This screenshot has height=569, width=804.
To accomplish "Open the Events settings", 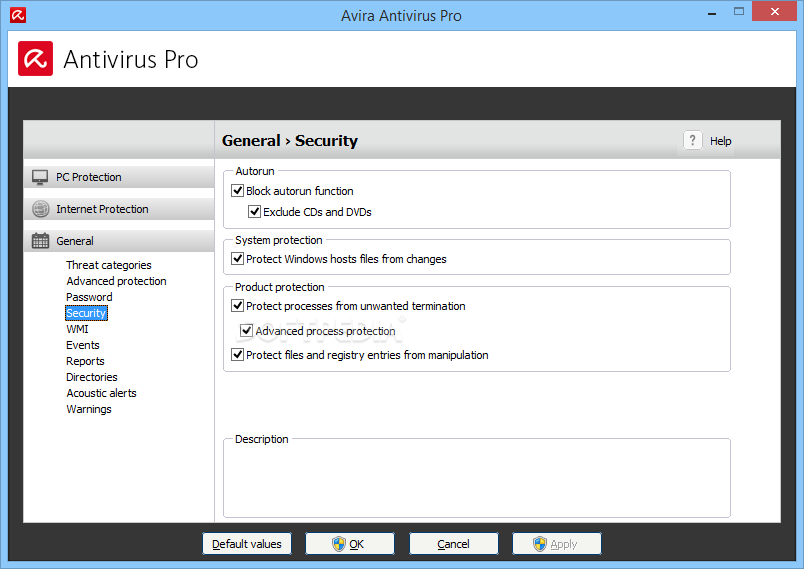I will [83, 345].
